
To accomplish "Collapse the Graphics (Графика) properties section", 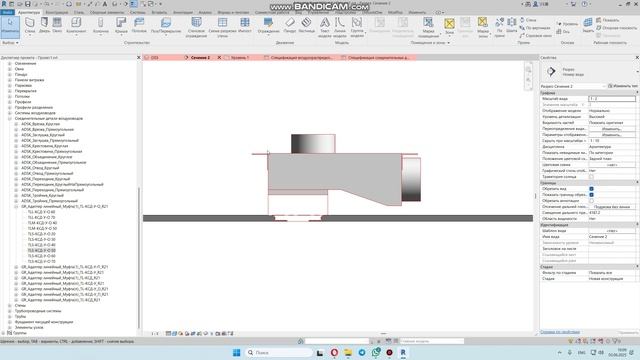I will point(637,93).
